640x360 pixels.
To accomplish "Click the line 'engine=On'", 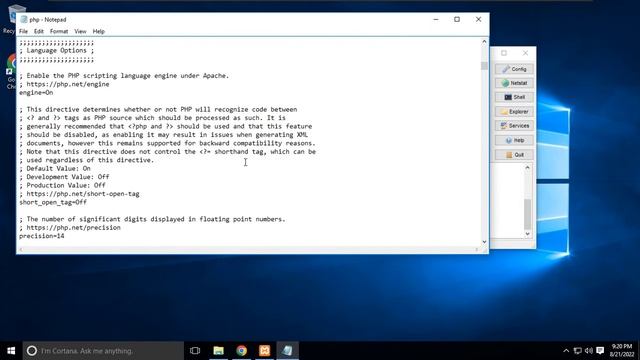I will point(36,93).
